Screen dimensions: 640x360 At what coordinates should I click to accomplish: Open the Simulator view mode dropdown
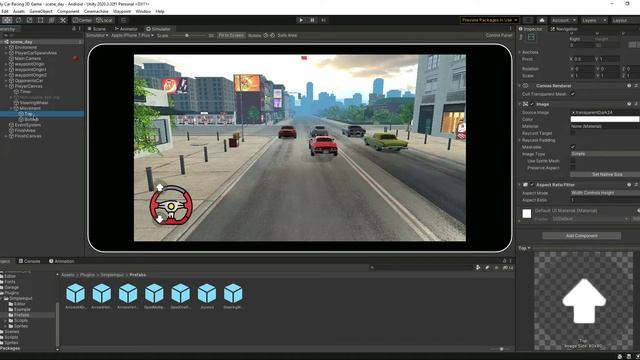click(97, 36)
